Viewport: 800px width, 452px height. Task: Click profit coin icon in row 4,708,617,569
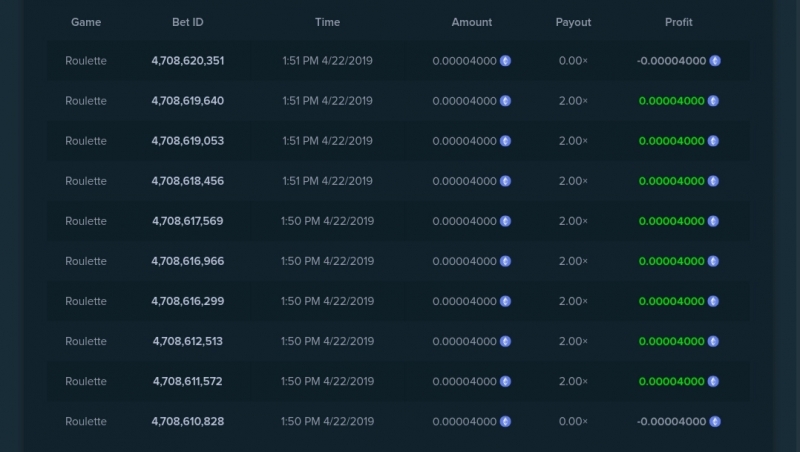point(713,221)
